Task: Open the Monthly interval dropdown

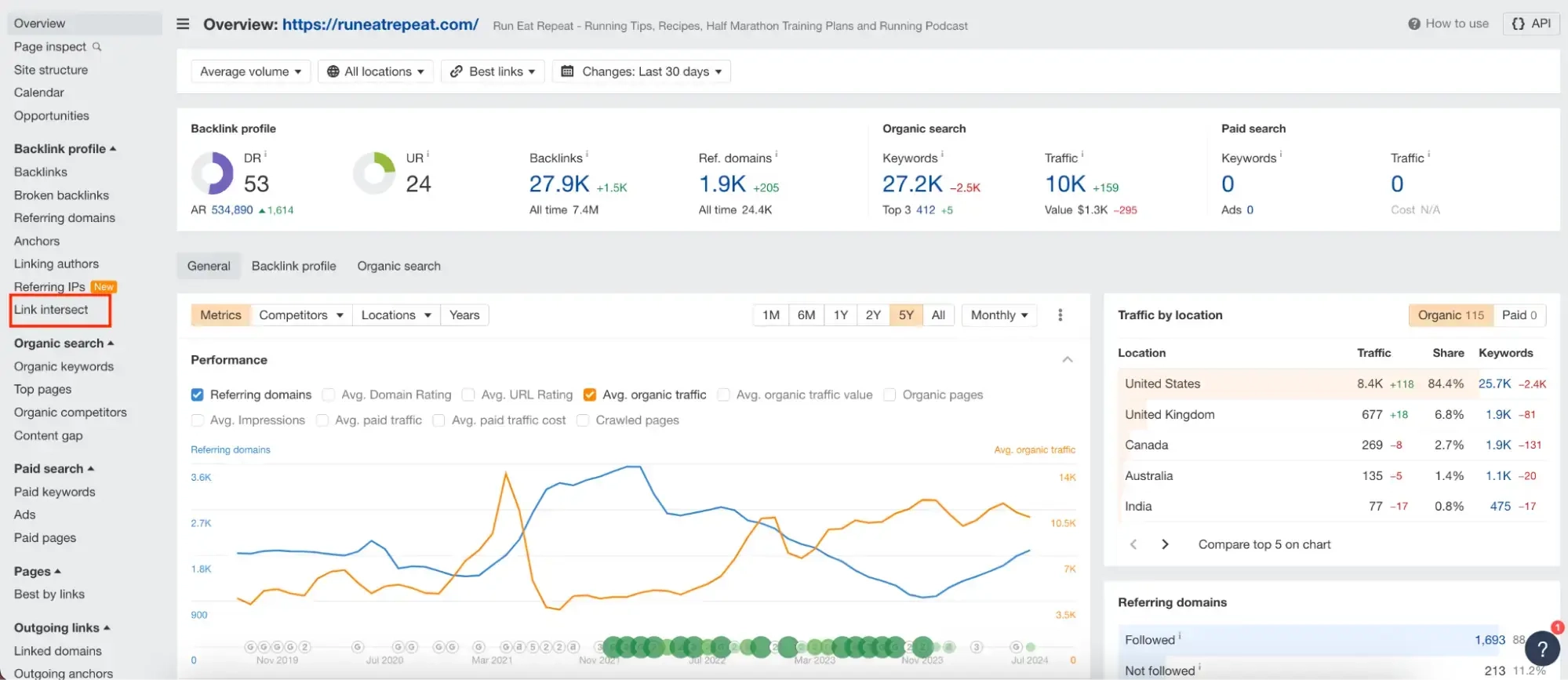Action: pyautogui.click(x=999, y=315)
